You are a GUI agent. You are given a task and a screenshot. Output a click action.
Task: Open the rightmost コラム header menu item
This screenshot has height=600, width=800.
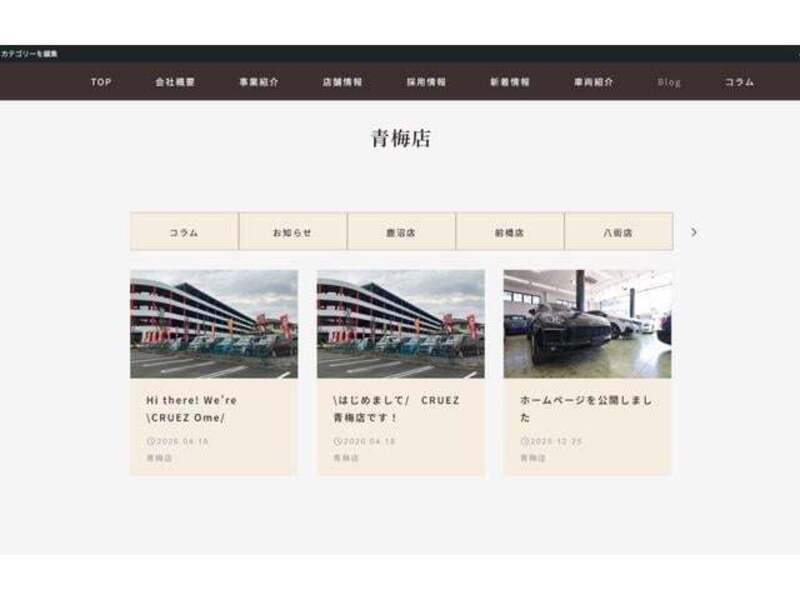[x=739, y=82]
